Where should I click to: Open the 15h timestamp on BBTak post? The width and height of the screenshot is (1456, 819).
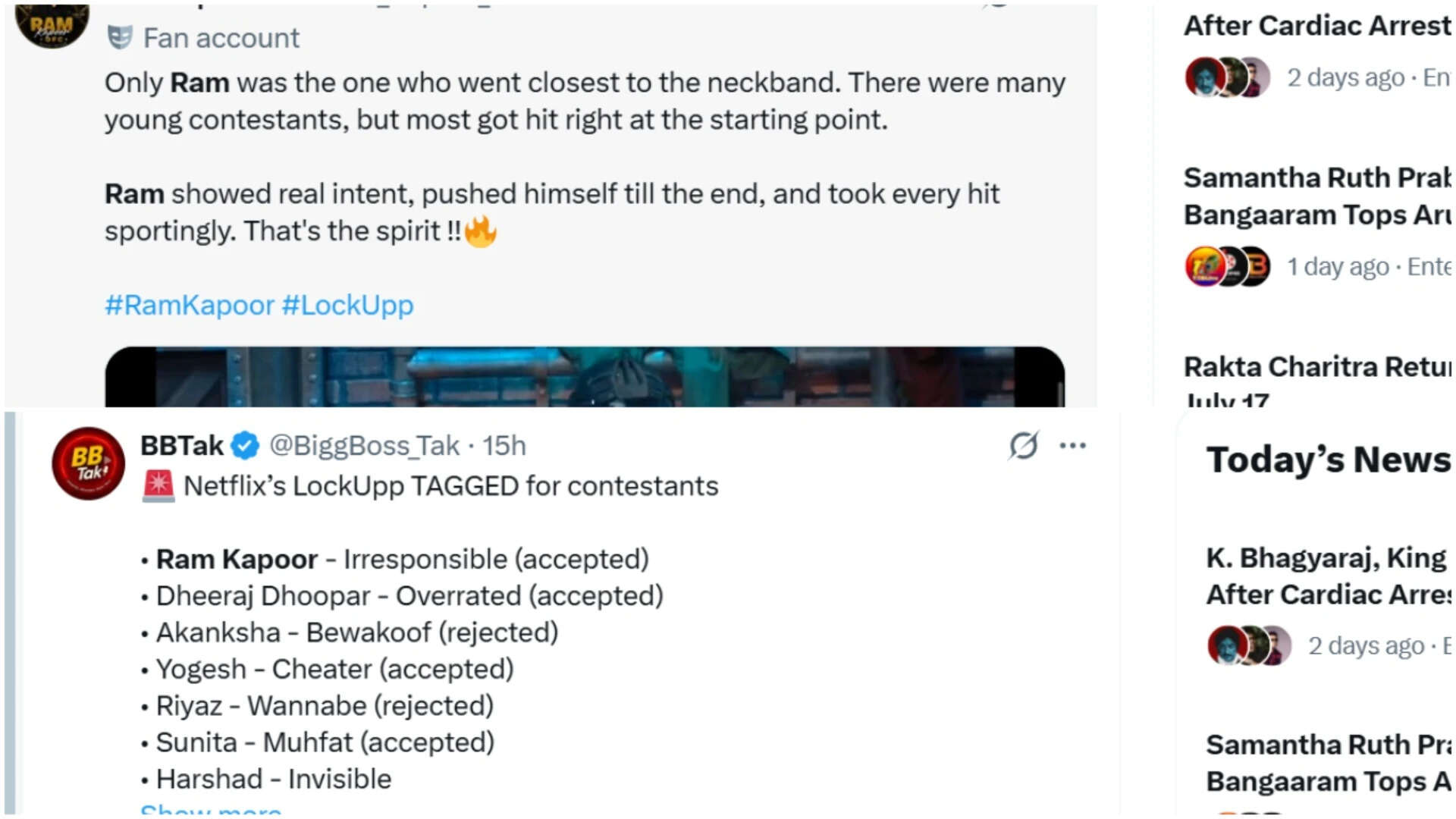[504, 446]
